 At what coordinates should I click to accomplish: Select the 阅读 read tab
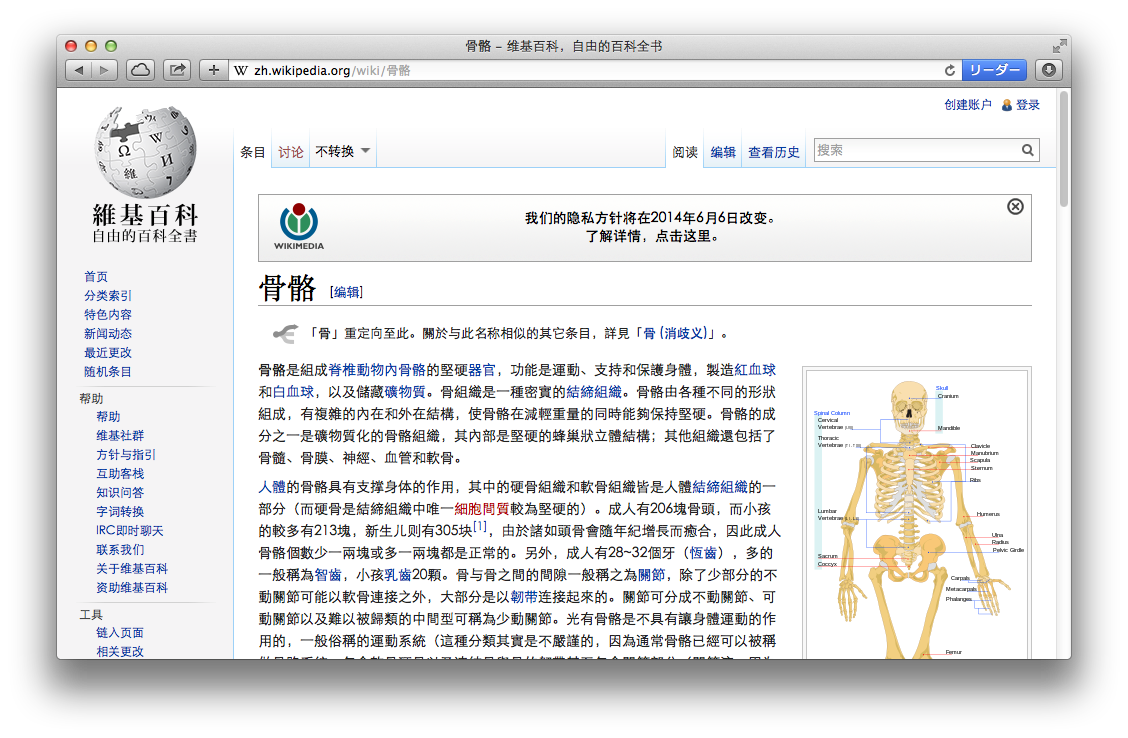tap(685, 152)
